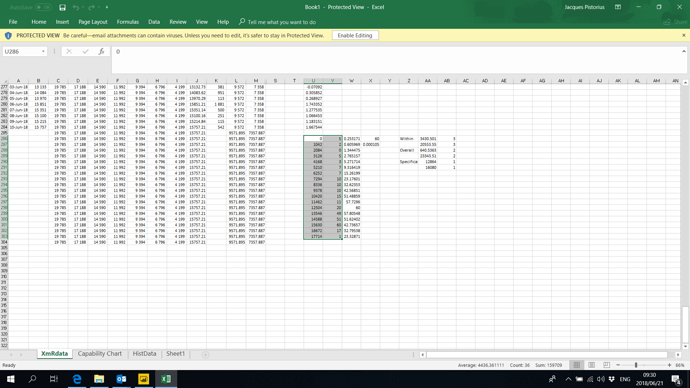Click the Protected View shield icon
The width and height of the screenshot is (690, 388).
click(x=8, y=35)
